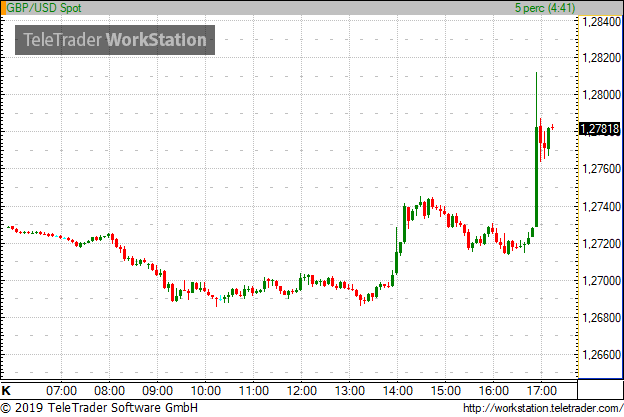This screenshot has width=624, height=417.
Task: Click the current price label 1,27818
Action: pos(600,129)
